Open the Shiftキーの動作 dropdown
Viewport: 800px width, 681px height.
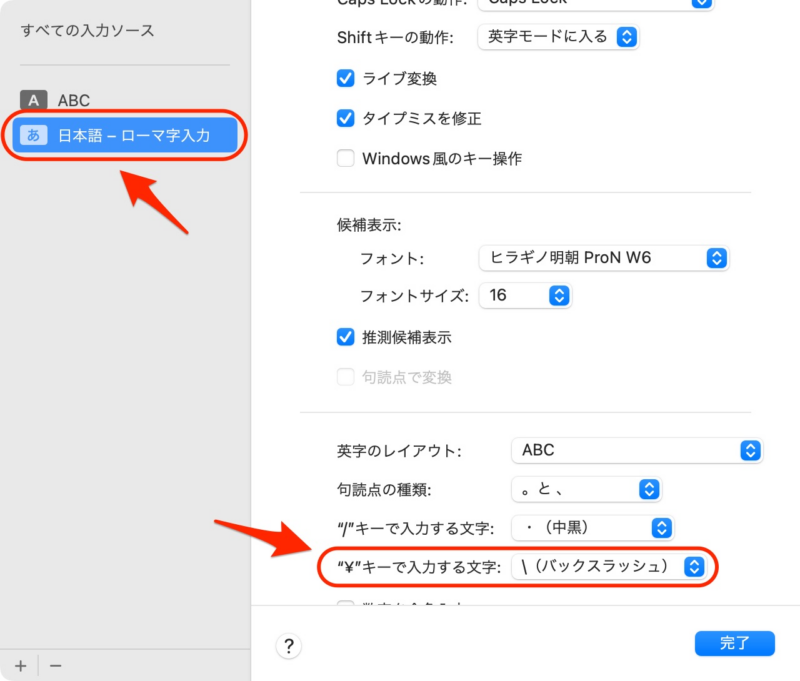coord(558,37)
